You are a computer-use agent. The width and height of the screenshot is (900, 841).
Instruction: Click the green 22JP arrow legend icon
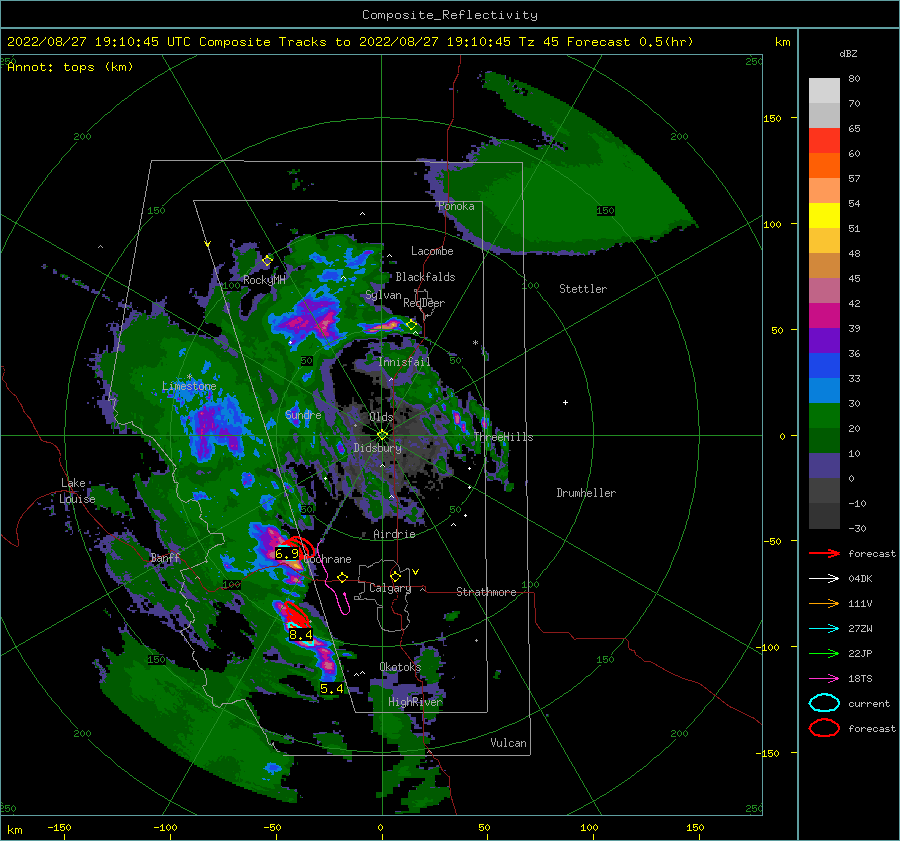(824, 653)
